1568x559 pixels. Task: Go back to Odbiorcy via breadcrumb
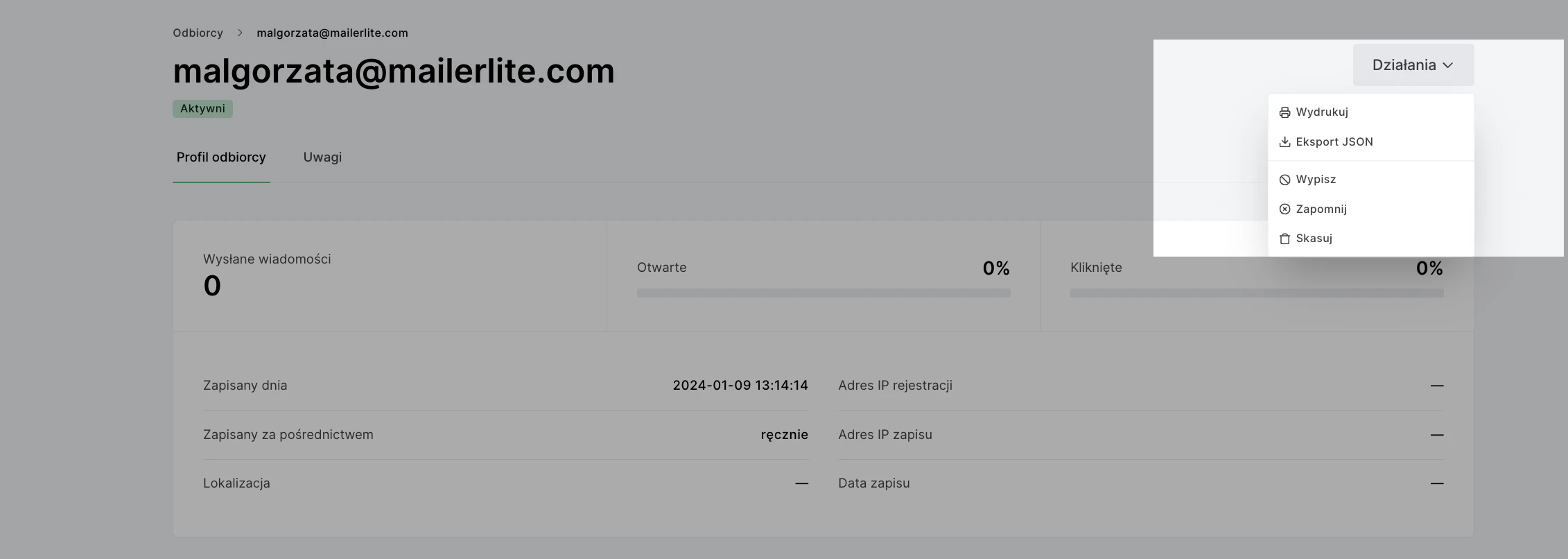click(198, 33)
